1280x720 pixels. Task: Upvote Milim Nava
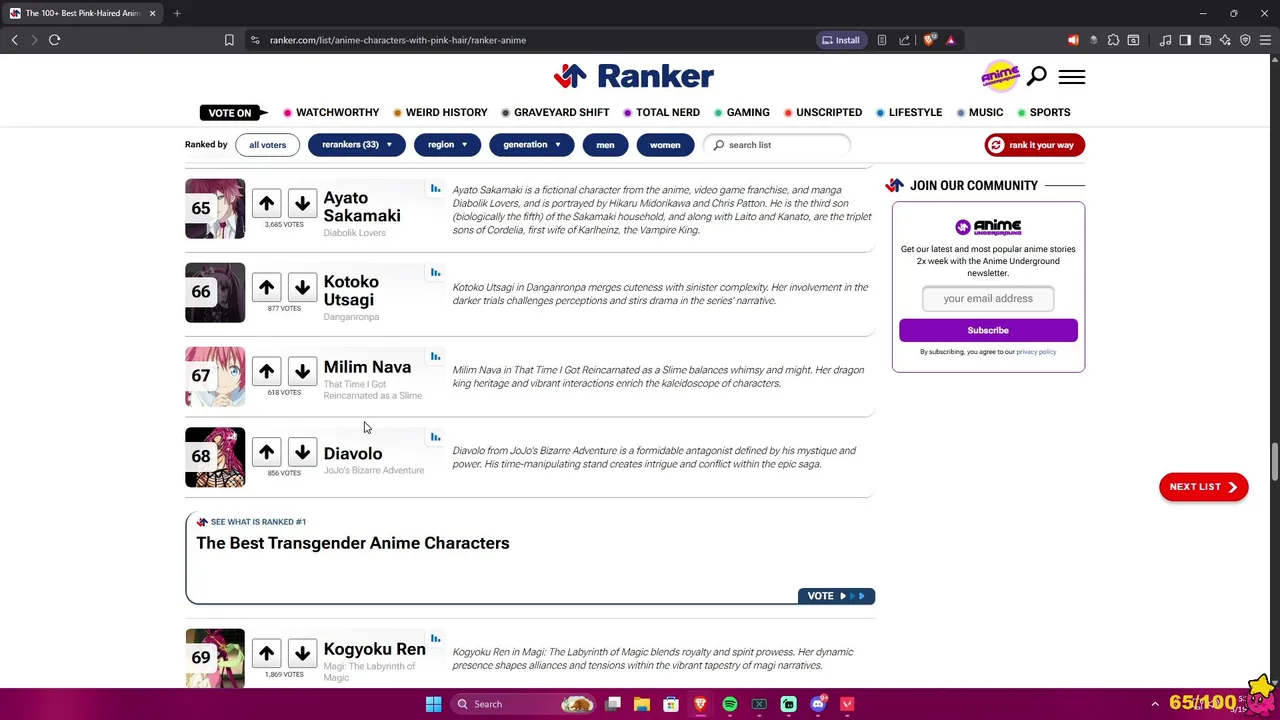(266, 372)
